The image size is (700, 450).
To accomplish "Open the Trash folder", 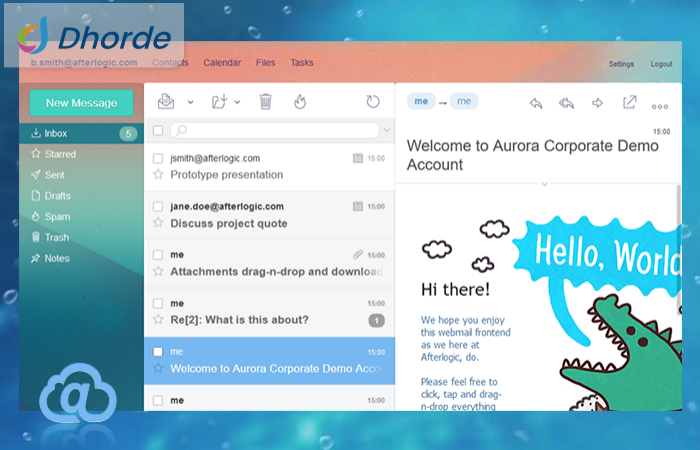I will [x=81, y=238].
